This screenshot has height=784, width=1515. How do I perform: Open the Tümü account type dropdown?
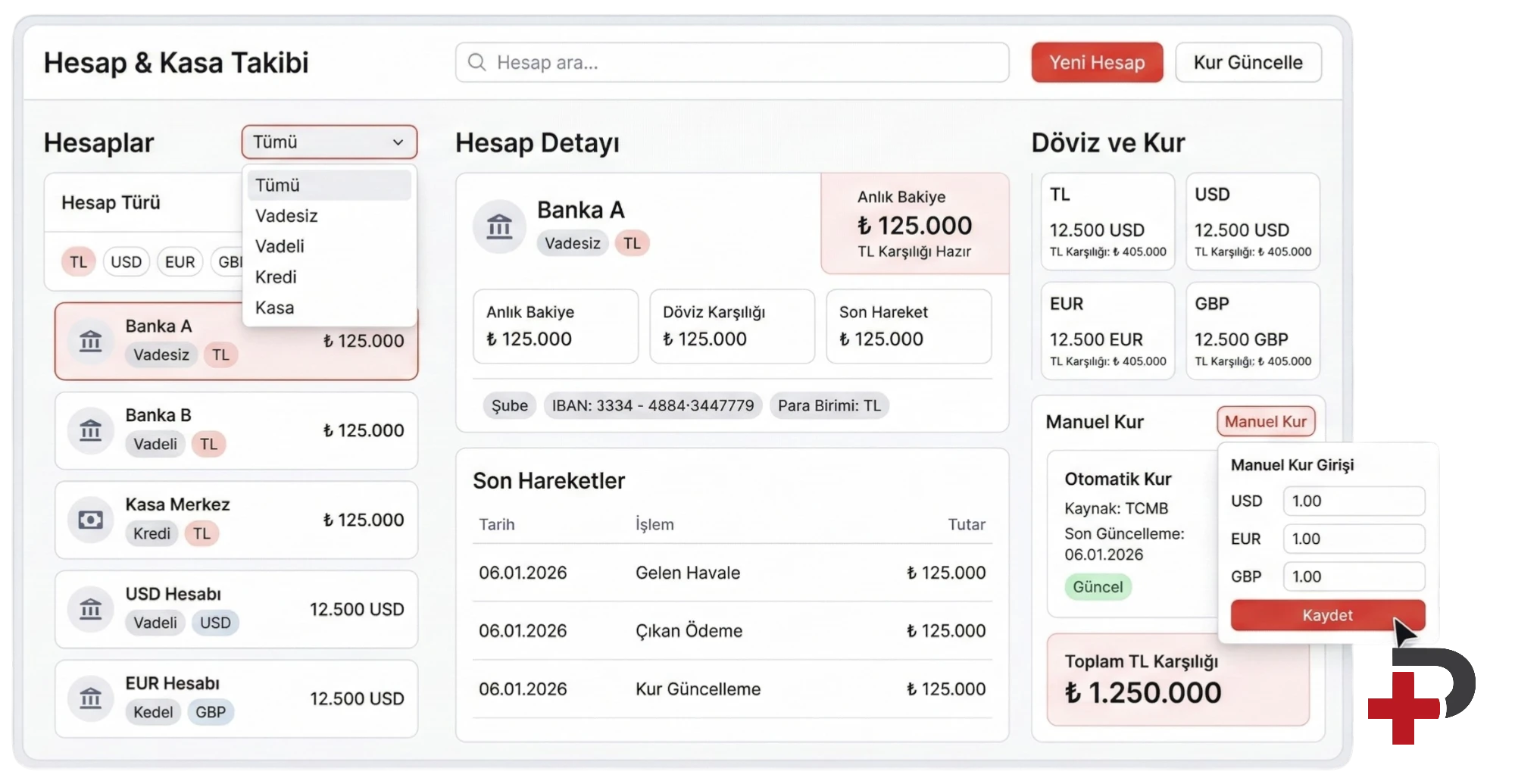(329, 142)
